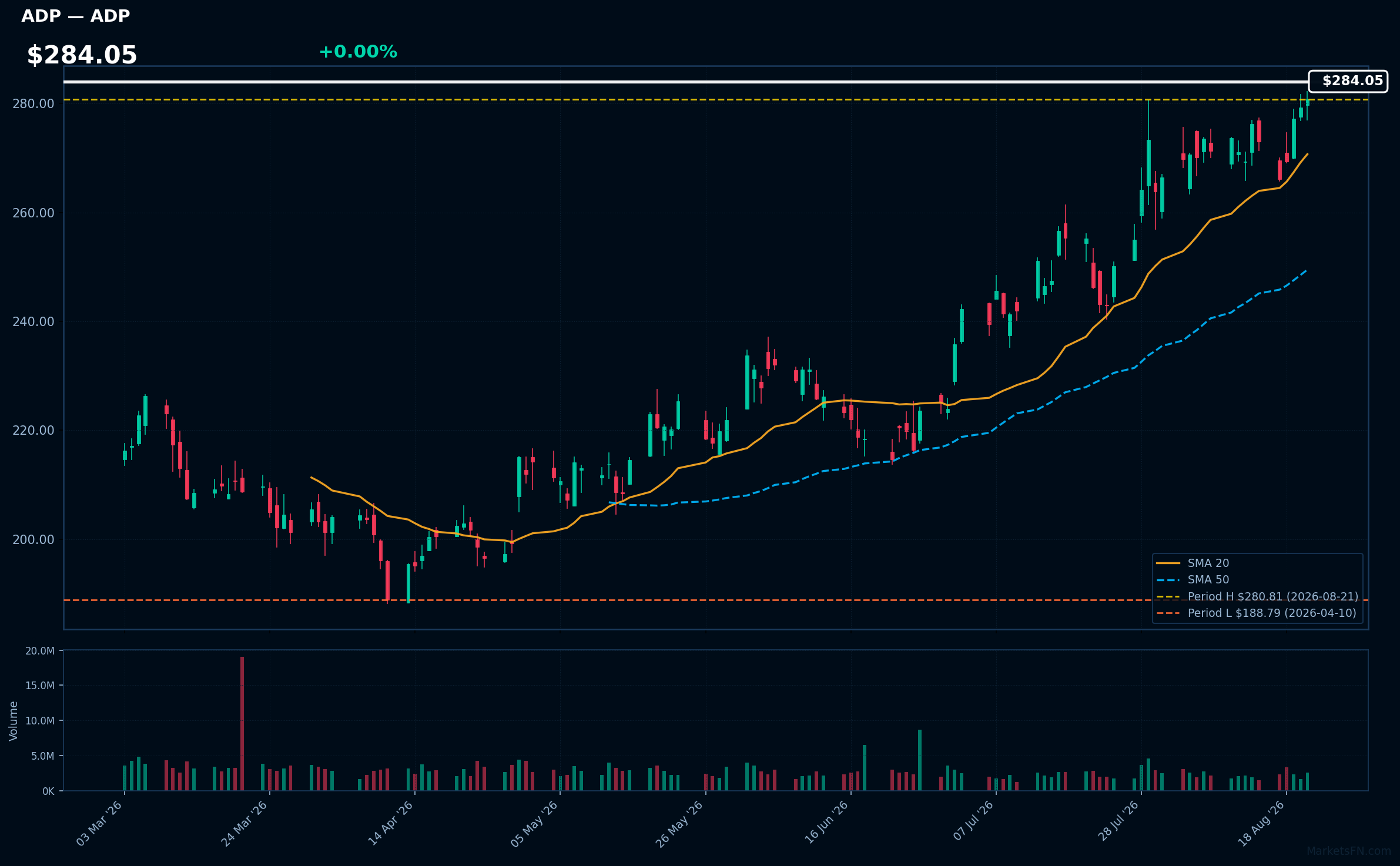This screenshot has height=866, width=1400.
Task: Click the $284.05 price tag on right axis
Action: [1348, 81]
